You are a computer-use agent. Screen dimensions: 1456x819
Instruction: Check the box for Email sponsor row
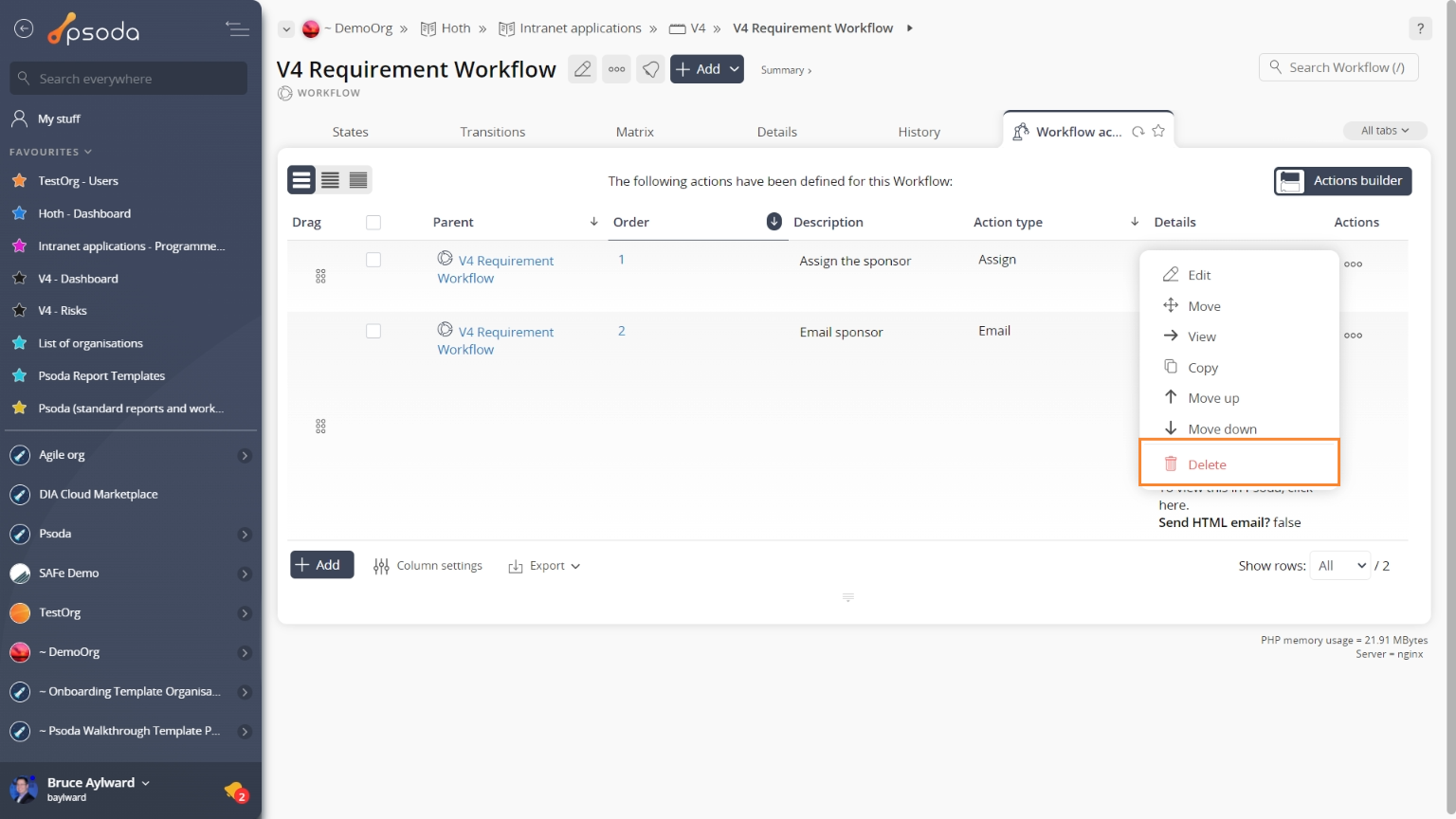point(373,331)
